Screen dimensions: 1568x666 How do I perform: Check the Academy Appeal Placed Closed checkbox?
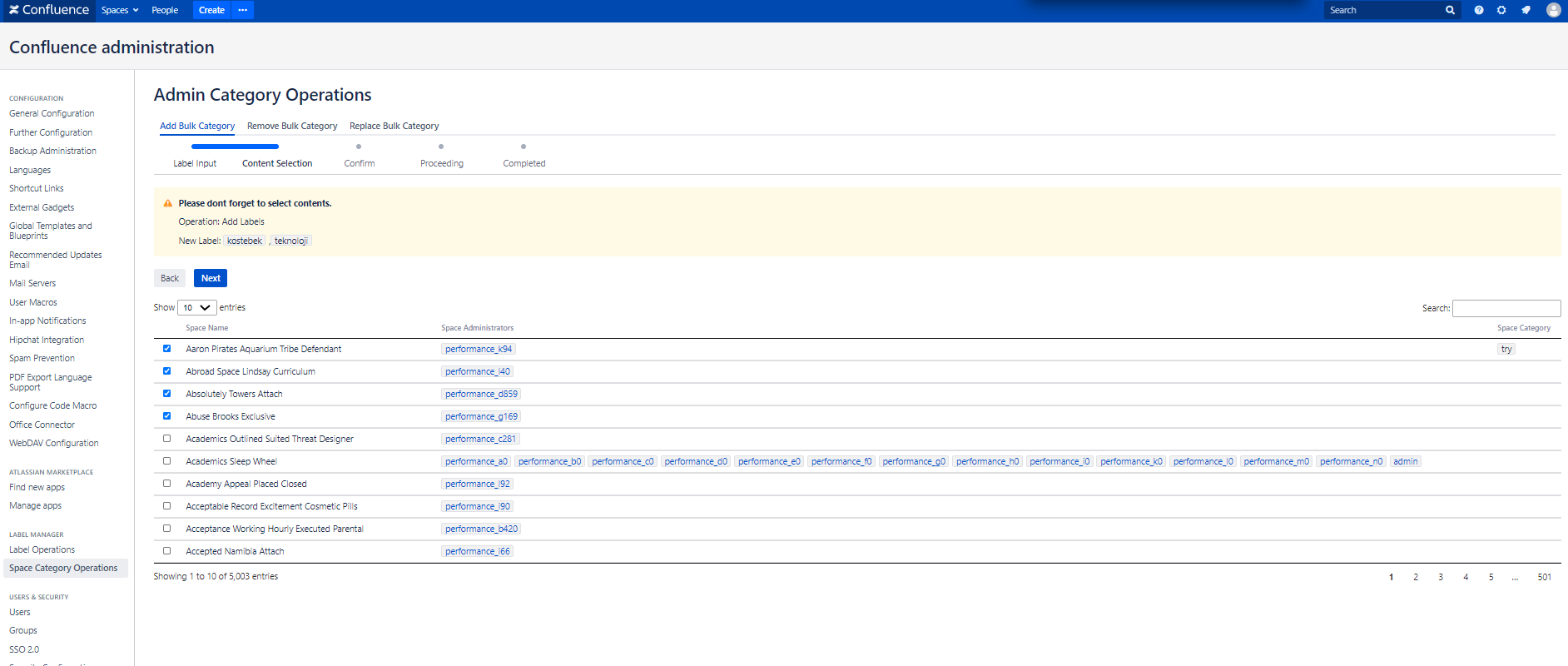(x=166, y=484)
